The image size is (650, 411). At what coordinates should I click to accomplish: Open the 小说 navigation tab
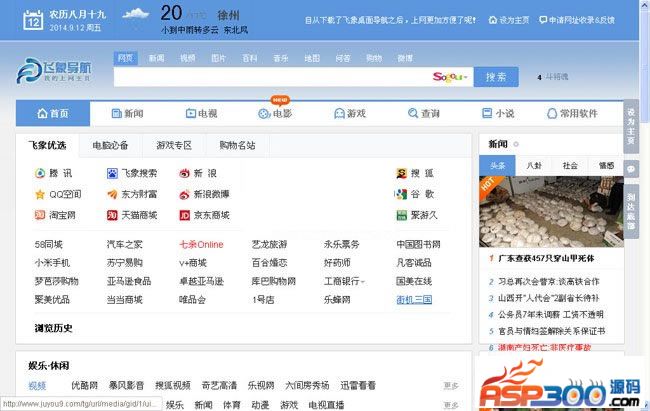point(498,113)
